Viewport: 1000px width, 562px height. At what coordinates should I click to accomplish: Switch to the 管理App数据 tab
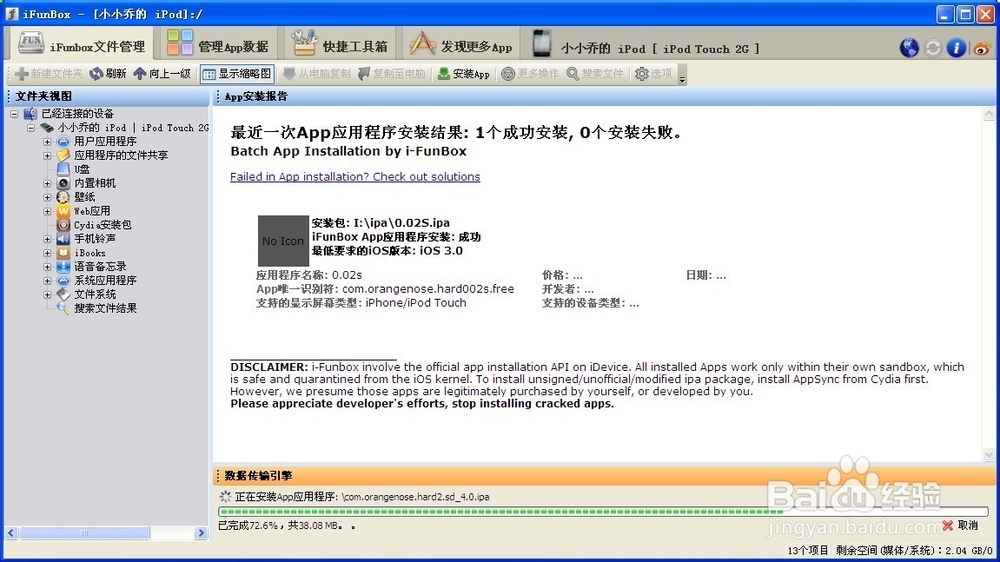coord(217,45)
